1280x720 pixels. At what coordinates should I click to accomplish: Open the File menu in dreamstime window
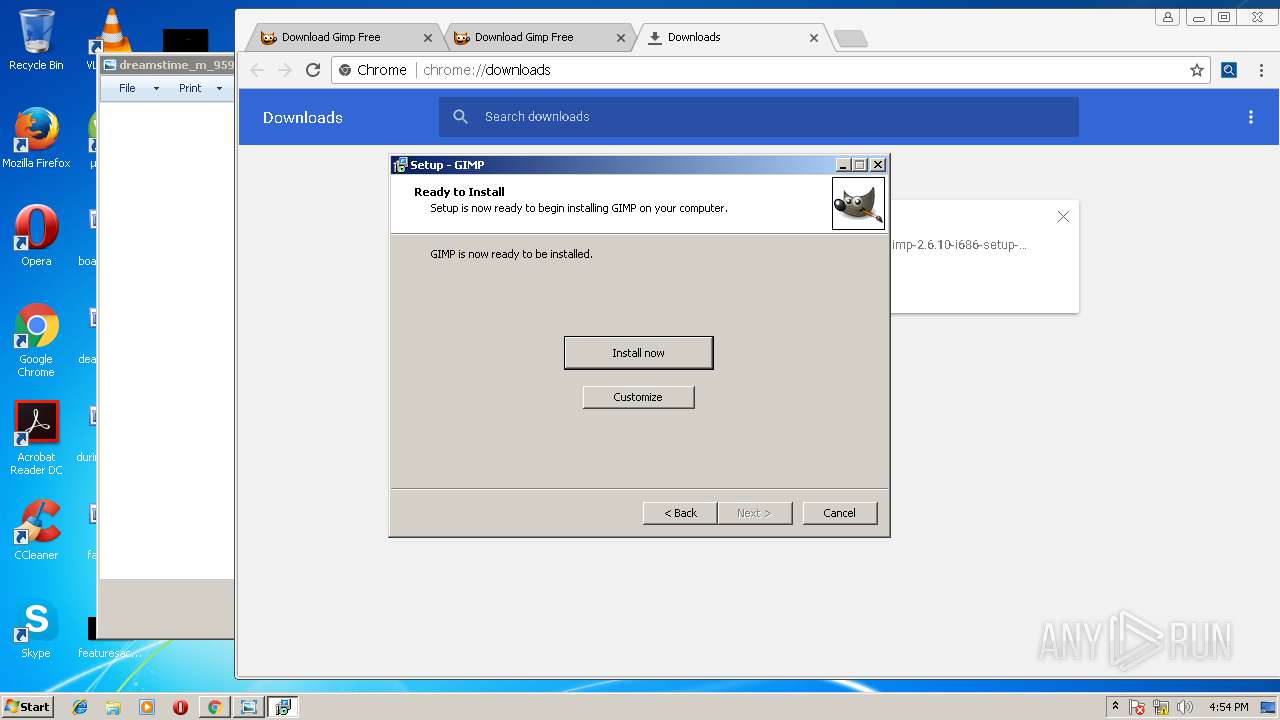[x=127, y=88]
